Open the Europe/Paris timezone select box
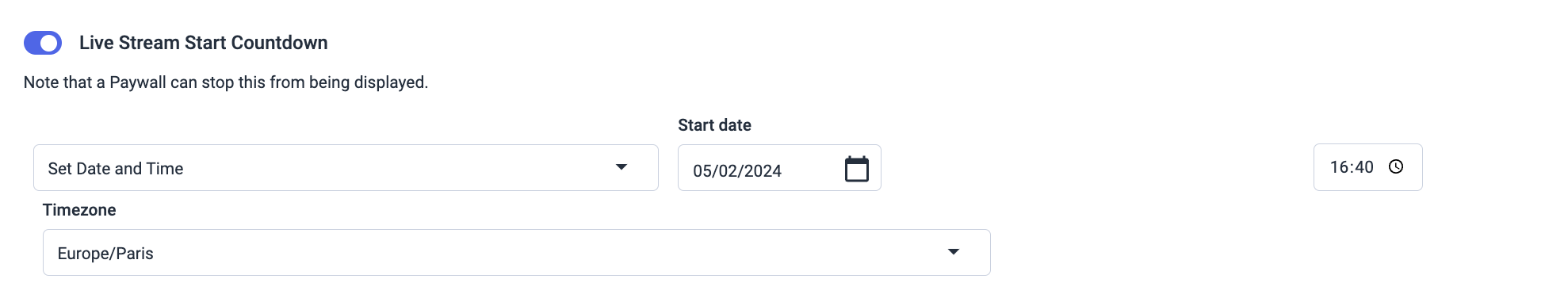The image size is (1568, 298). click(x=517, y=253)
